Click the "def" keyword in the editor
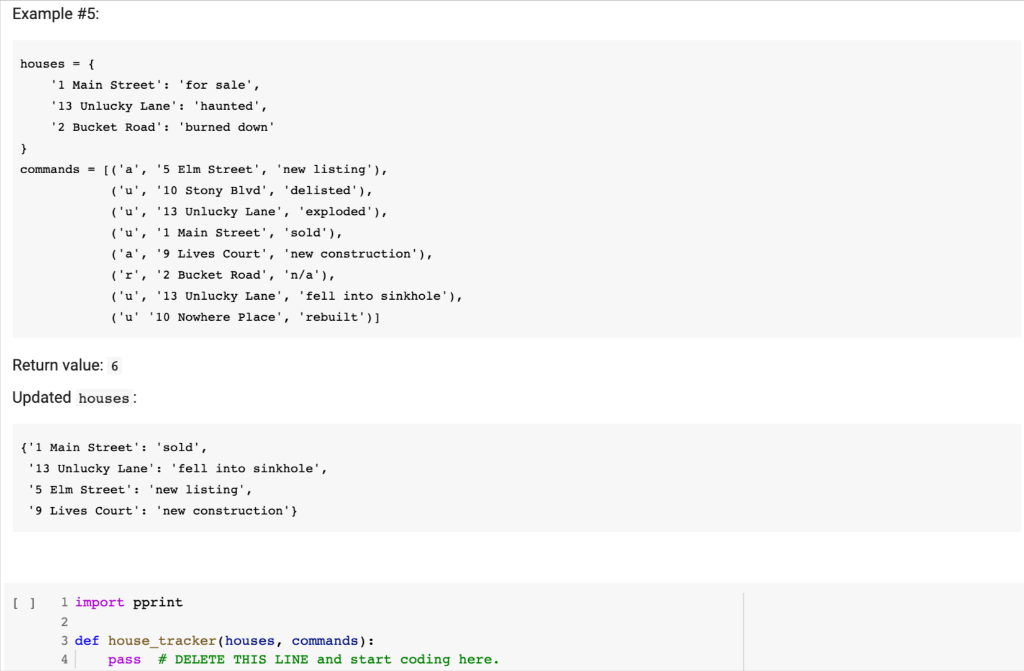Image resolution: width=1024 pixels, height=671 pixels. click(87, 641)
